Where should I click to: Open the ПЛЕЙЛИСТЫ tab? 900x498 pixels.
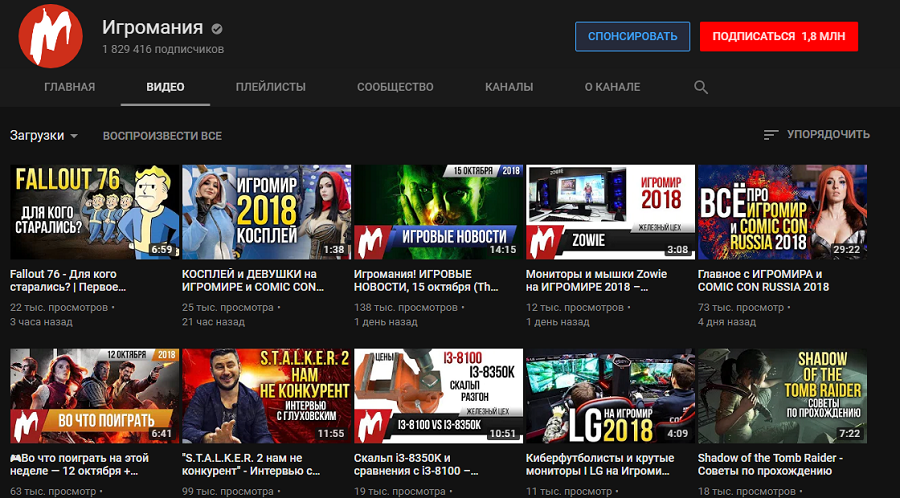point(270,87)
